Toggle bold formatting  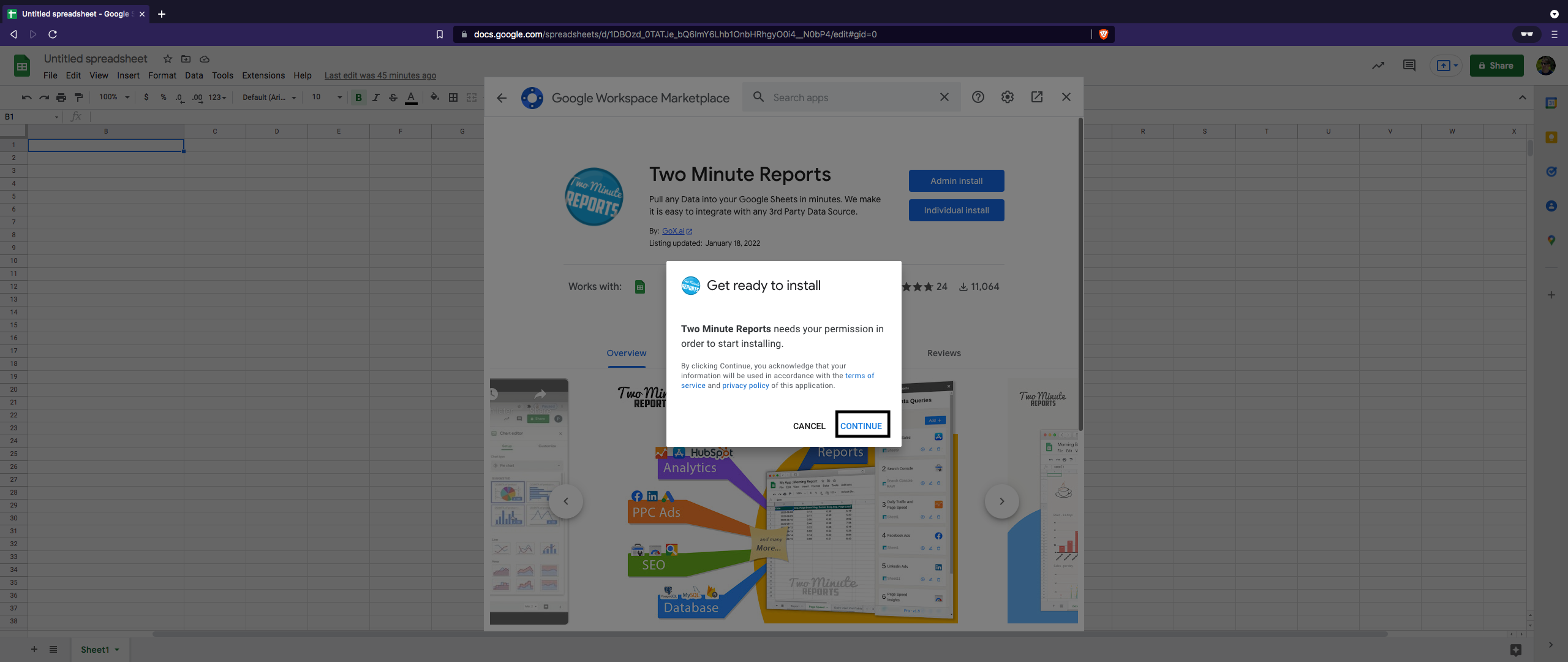click(x=359, y=97)
